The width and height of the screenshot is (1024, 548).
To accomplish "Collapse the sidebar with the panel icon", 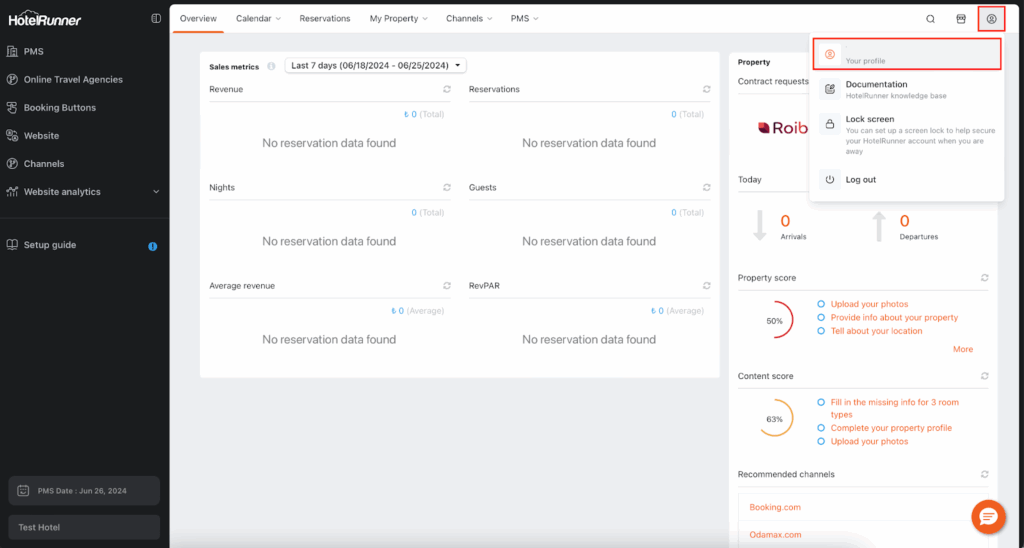I will (x=156, y=18).
